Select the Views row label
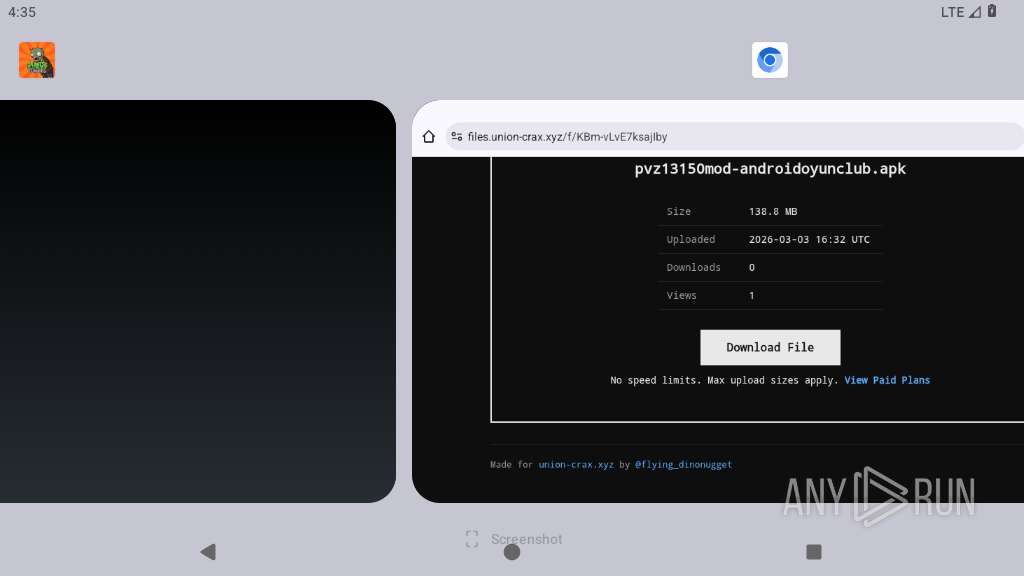 [681, 296]
